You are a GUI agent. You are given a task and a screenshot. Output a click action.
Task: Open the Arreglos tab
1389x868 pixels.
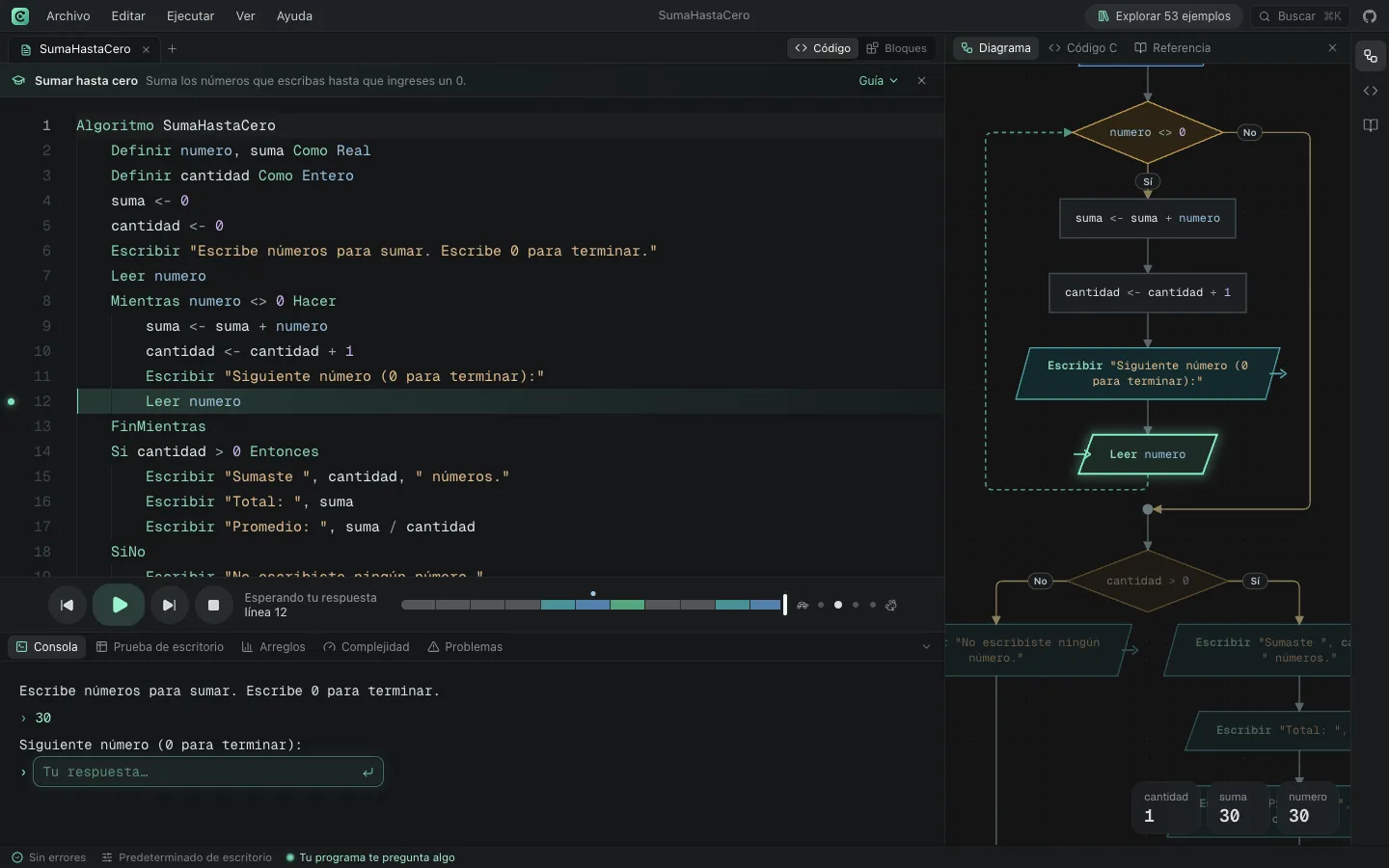pyautogui.click(x=273, y=647)
